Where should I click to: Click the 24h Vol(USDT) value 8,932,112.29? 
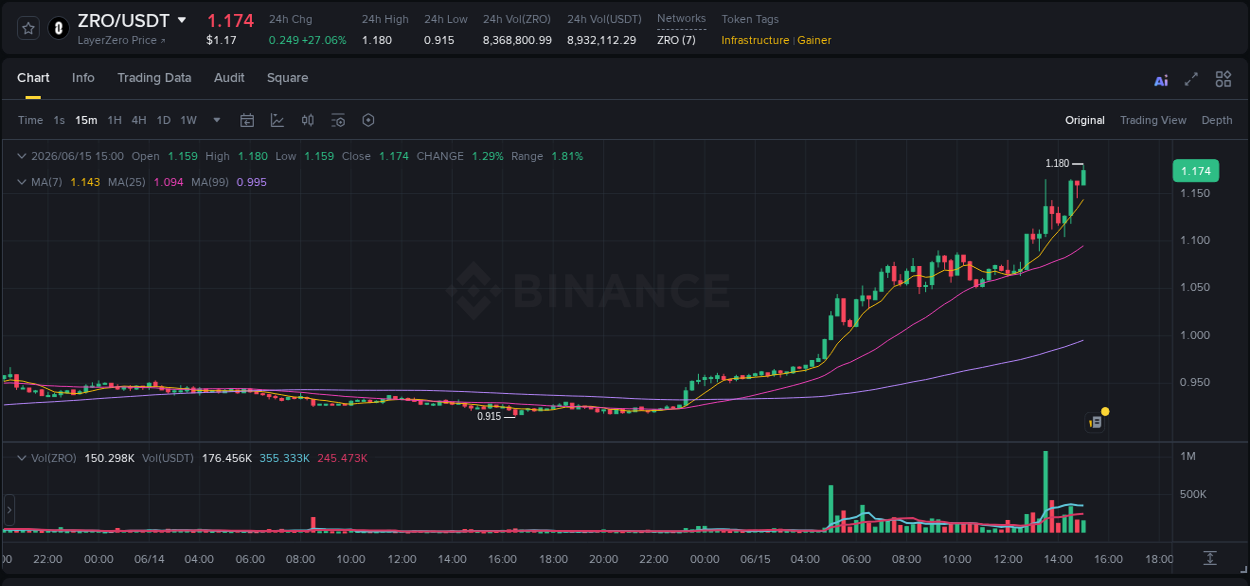pyautogui.click(x=601, y=40)
